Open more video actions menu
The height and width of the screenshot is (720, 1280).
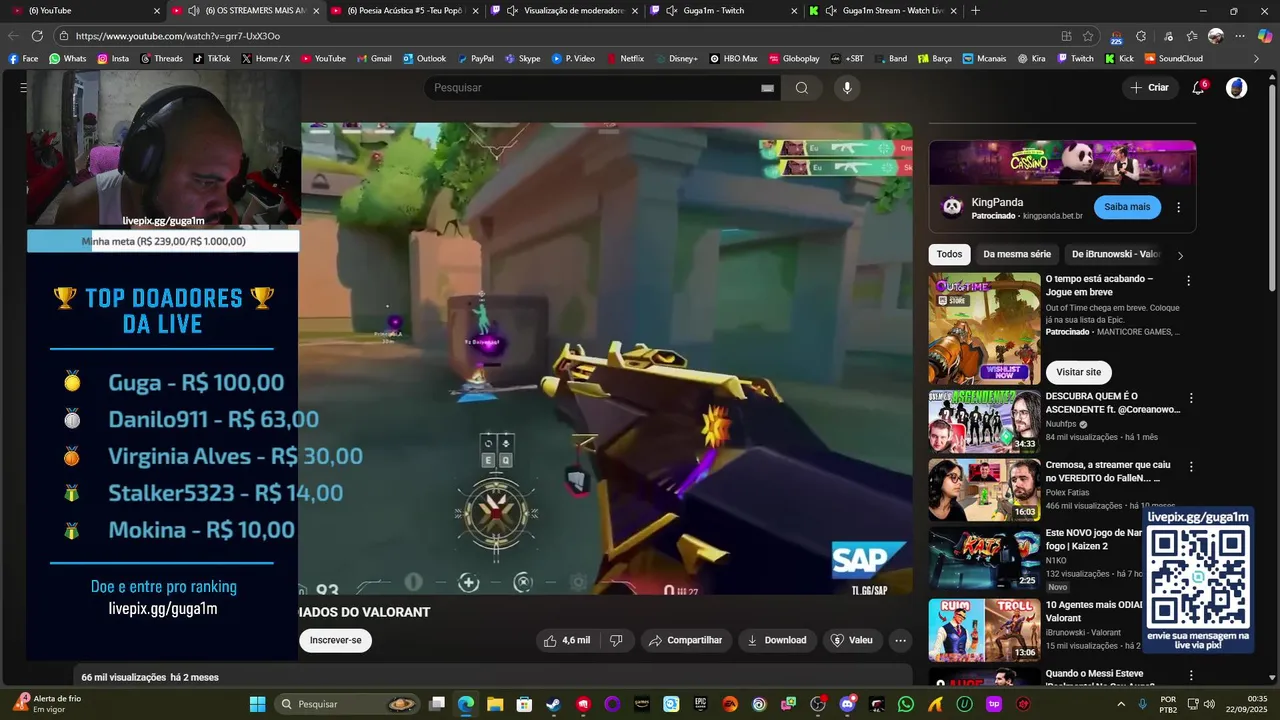pyautogui.click(x=900, y=640)
